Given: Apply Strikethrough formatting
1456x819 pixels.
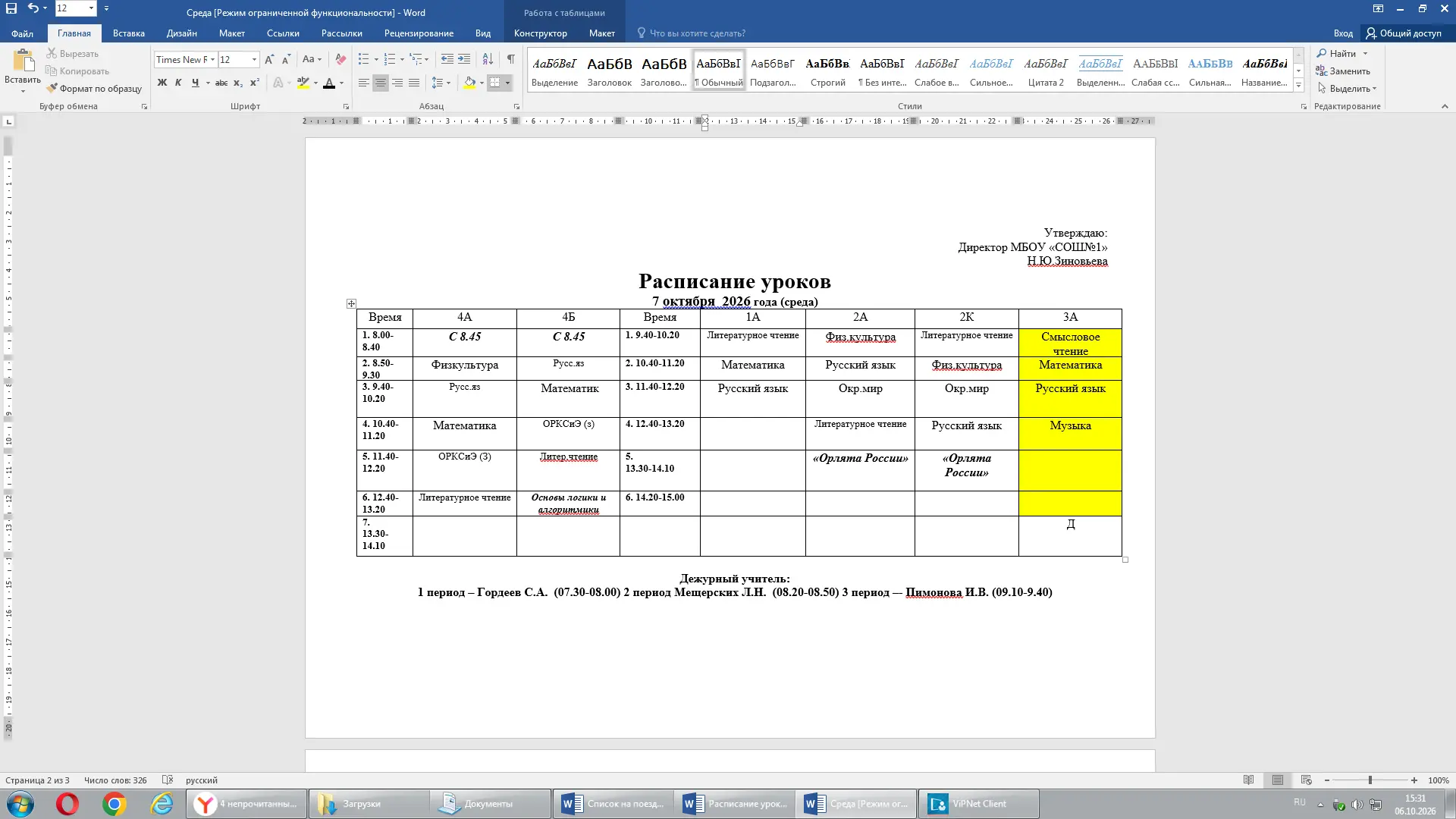Looking at the screenshot, I should click(221, 83).
